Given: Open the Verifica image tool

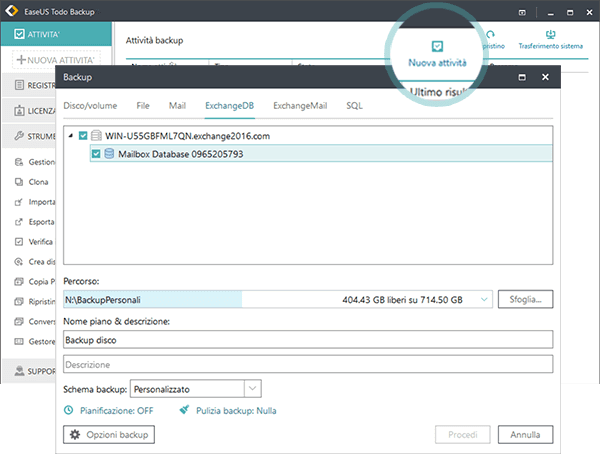Looking at the screenshot, I should click(34, 242).
